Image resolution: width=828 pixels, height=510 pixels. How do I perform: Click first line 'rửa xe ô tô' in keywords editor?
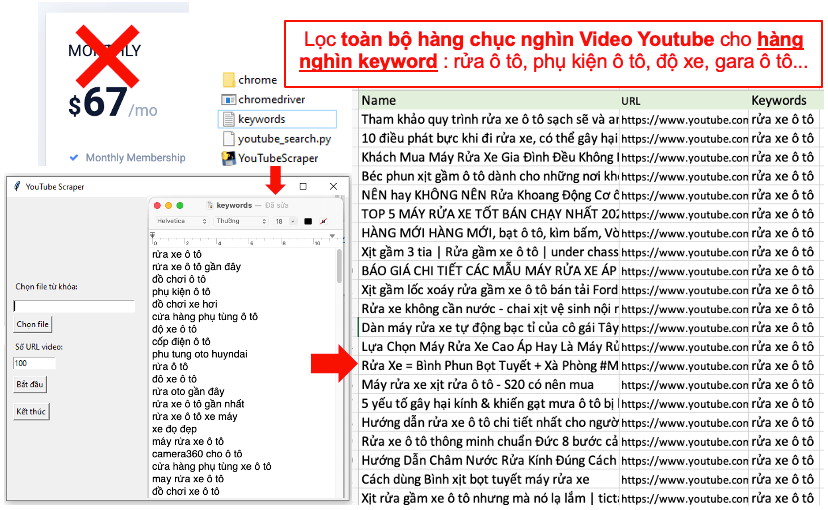[x=177, y=254]
